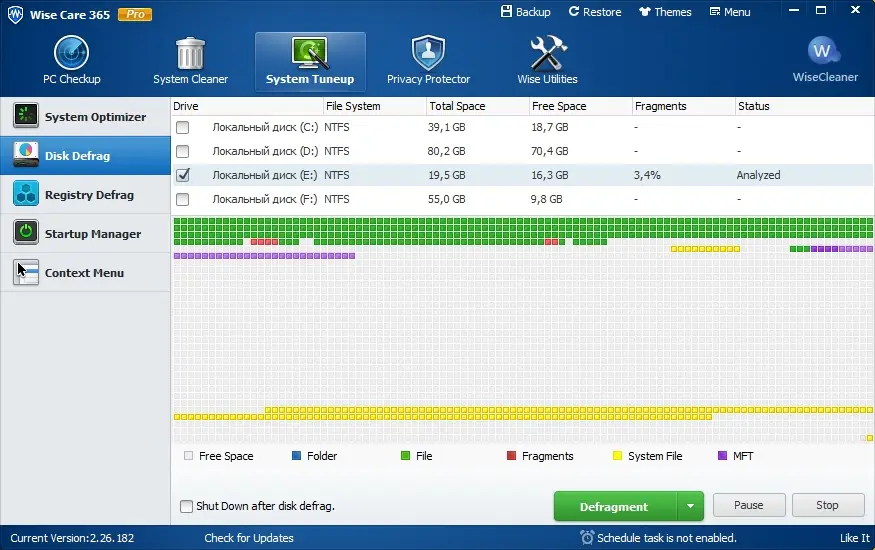Click the blue Folder legend swatch
The image size is (875, 550).
296,456
